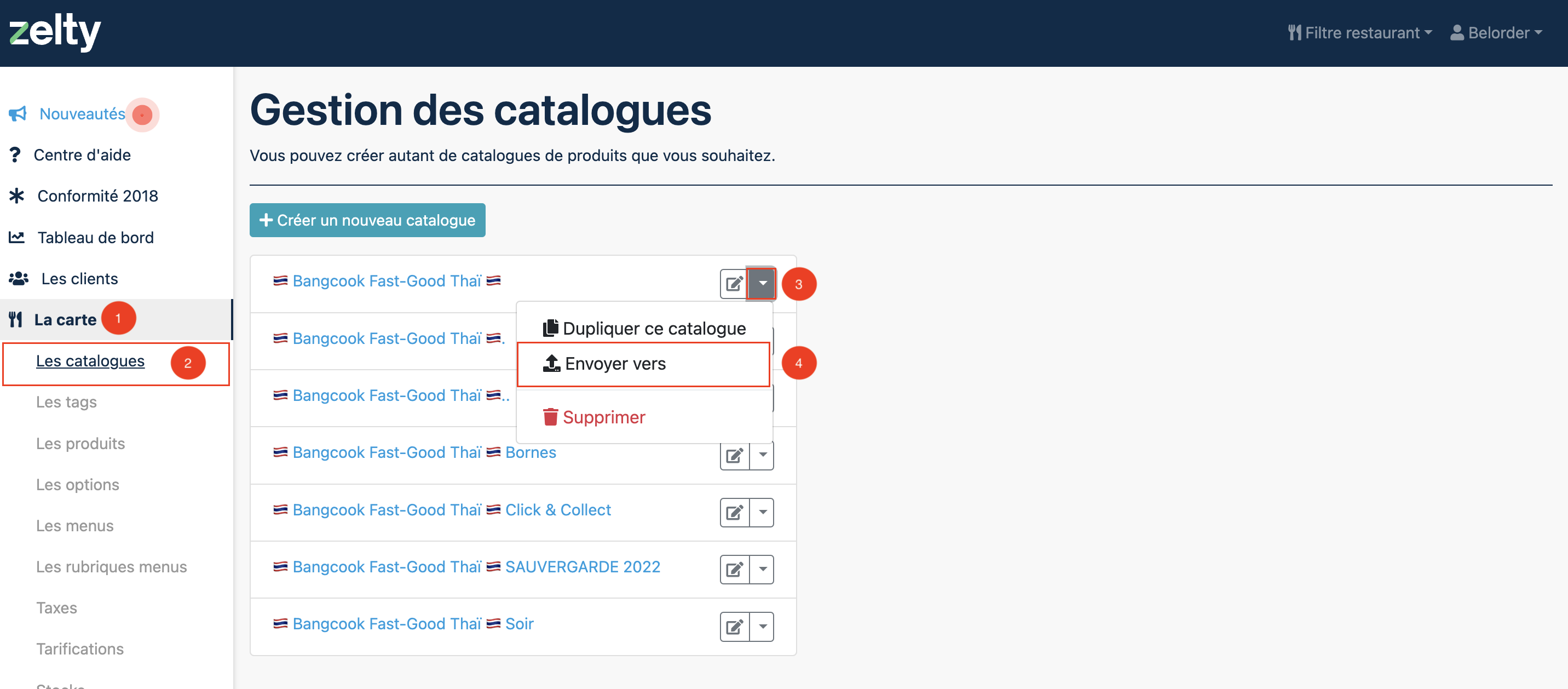The image size is (1568, 689).
Task: Go to Les rubriques menus
Action: pyautogui.click(x=111, y=566)
